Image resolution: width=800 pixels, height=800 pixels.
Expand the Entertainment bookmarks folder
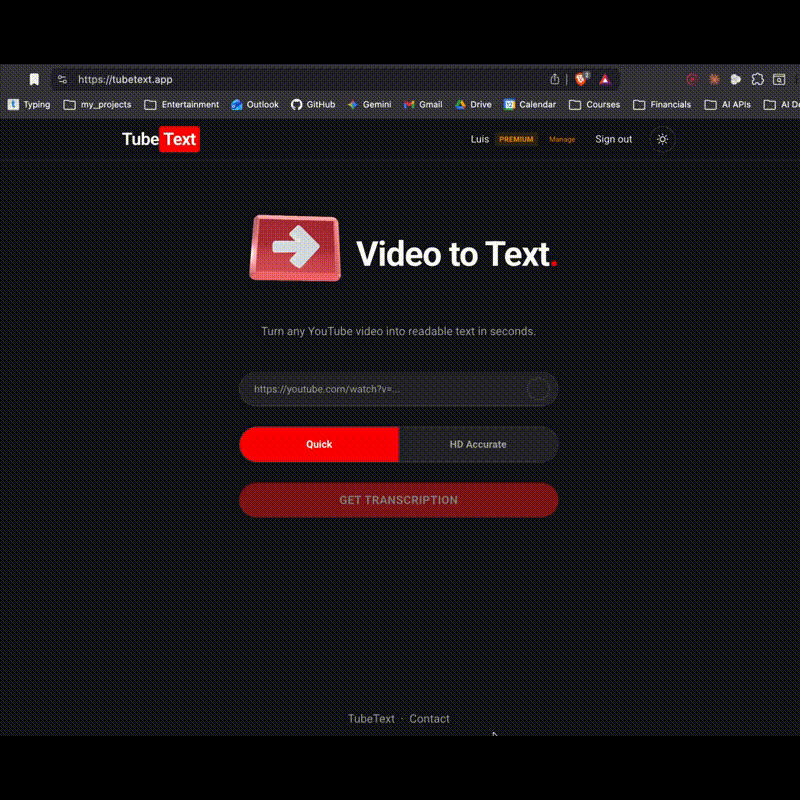click(181, 104)
